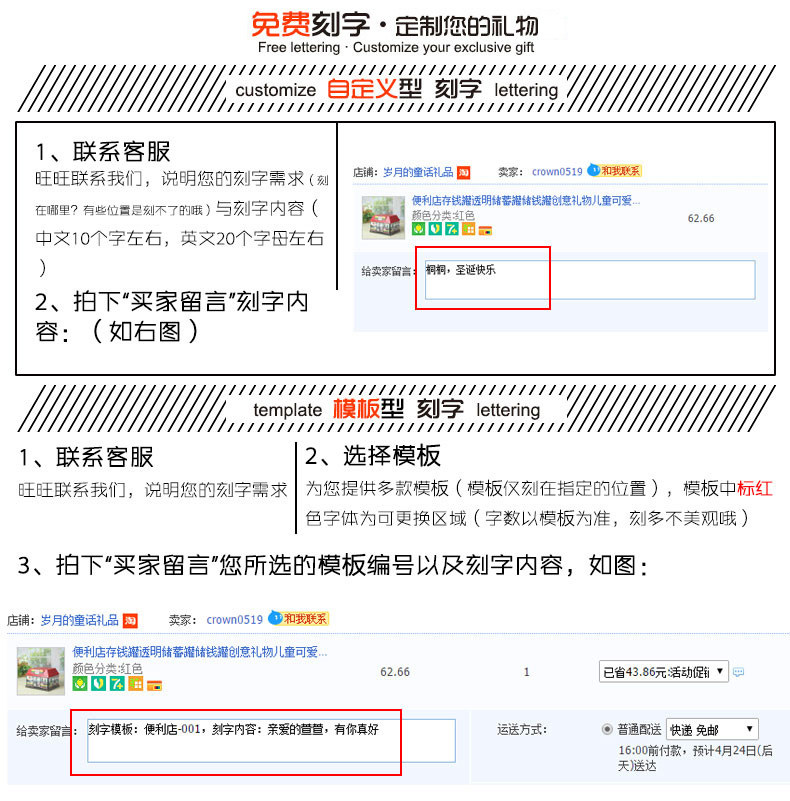The width and height of the screenshot is (790, 801).
Task: Open the 已省43.86元:活动促销 promotion dropdown
Action: click(x=663, y=671)
